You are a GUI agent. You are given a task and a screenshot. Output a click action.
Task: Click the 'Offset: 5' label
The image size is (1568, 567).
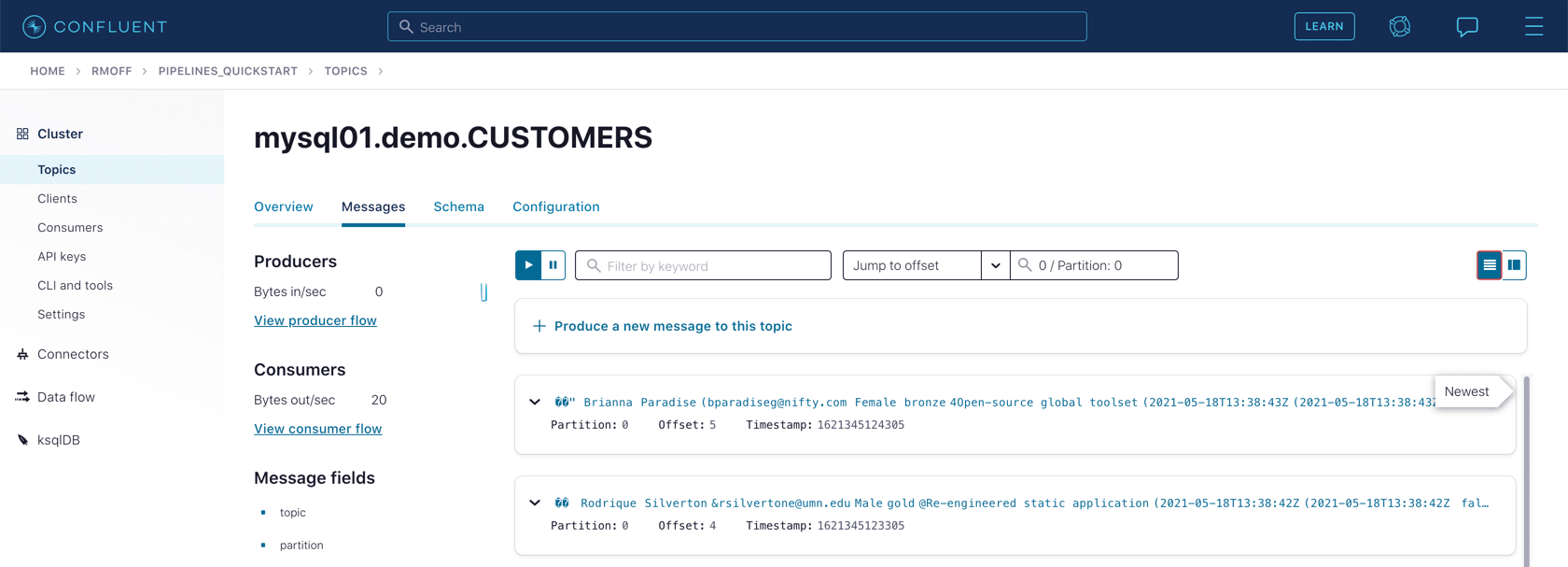click(x=687, y=425)
